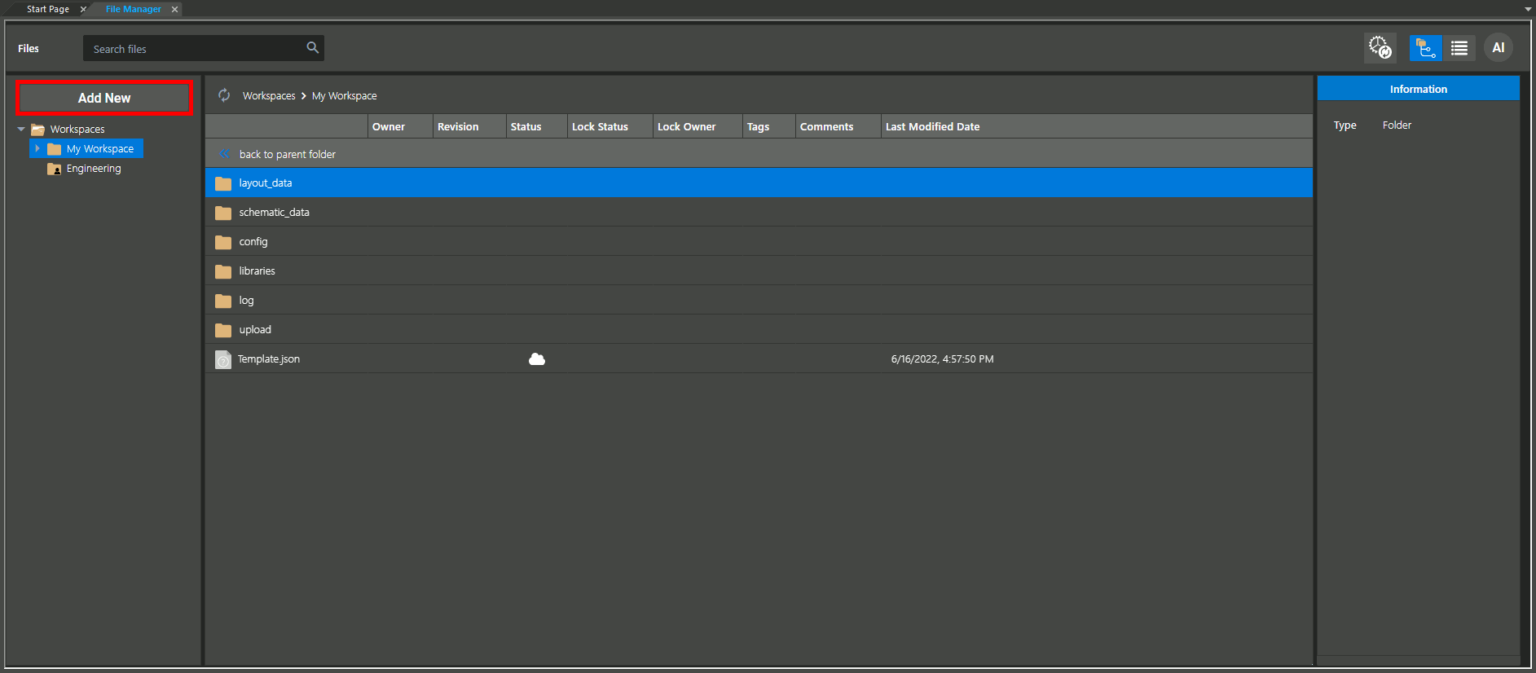Screen dimensions: 1536x673
Task: Toggle tree view display mode
Action: (x=1424, y=47)
